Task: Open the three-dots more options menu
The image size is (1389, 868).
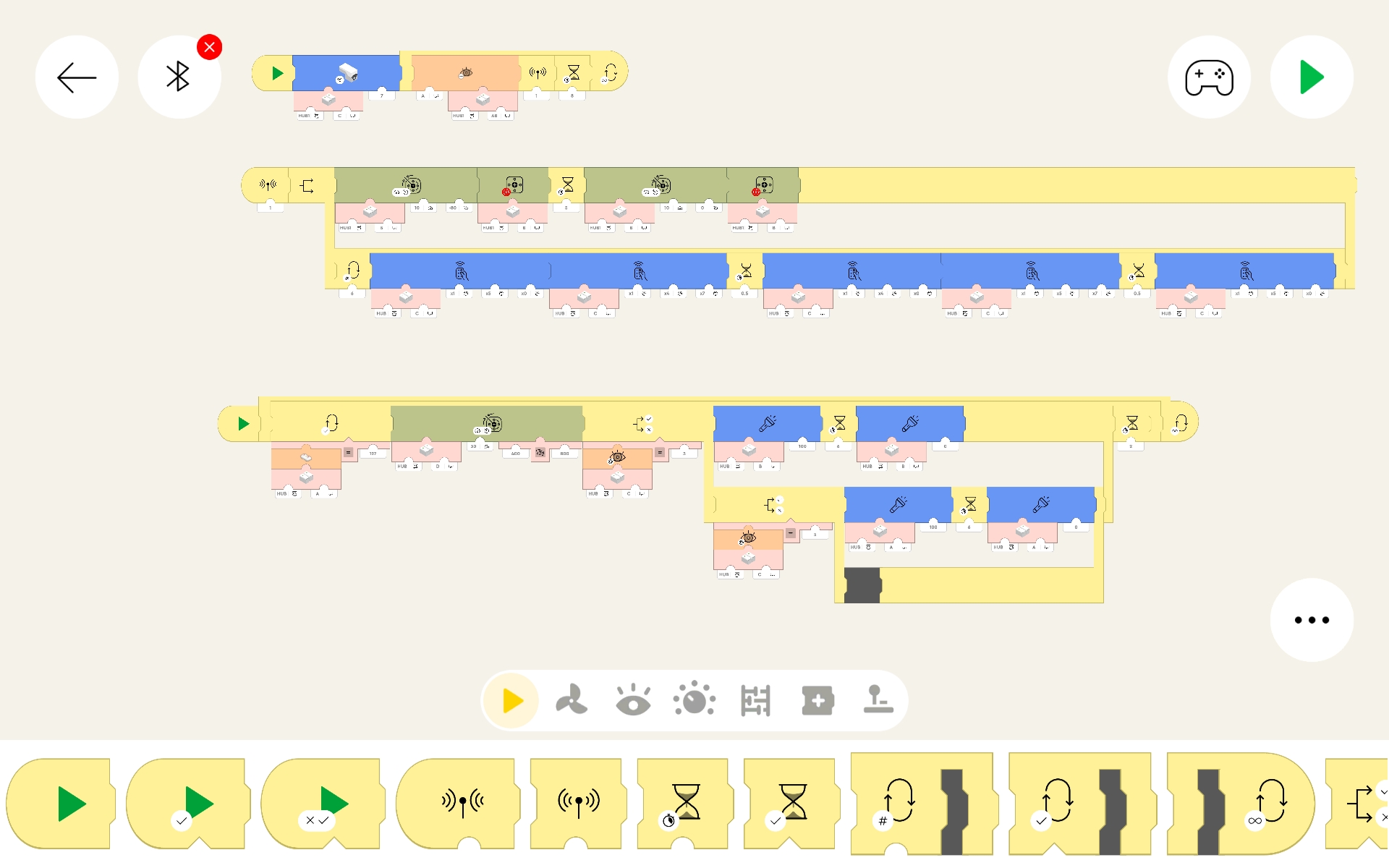Action: point(1311,620)
